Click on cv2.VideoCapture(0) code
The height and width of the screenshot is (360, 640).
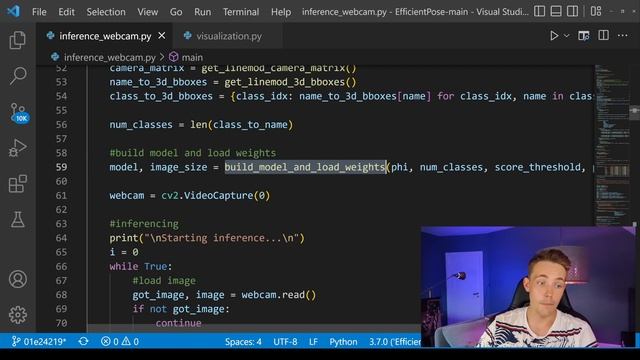point(216,196)
